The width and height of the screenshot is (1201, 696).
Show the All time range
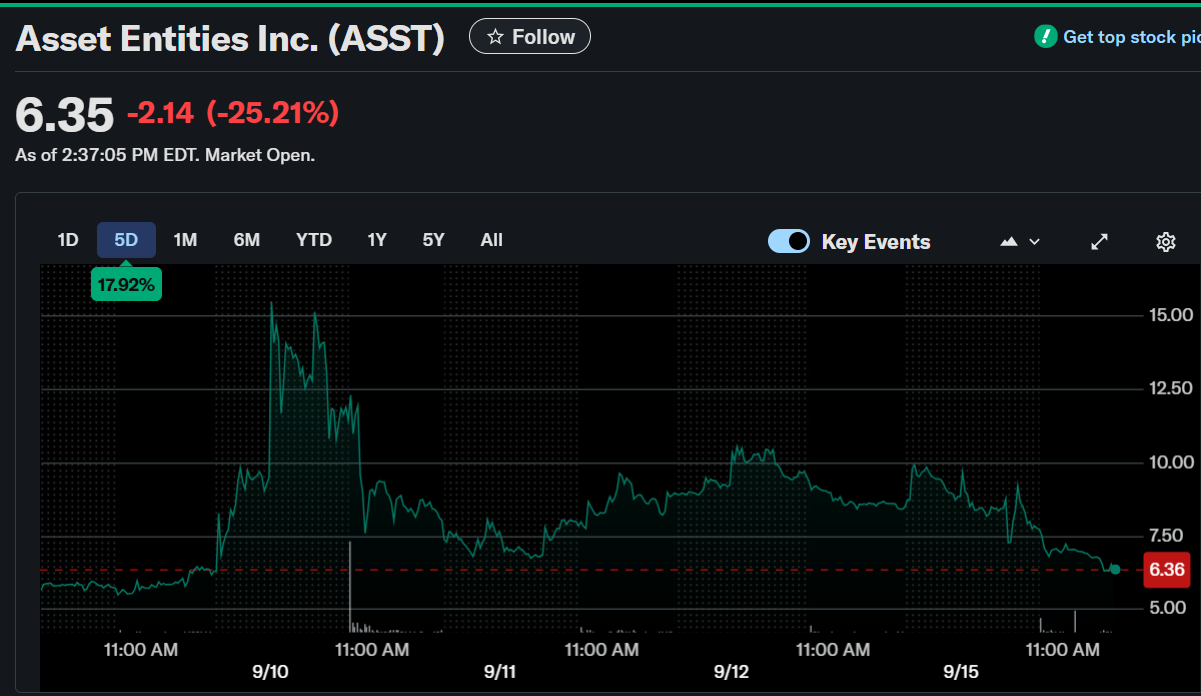point(492,240)
